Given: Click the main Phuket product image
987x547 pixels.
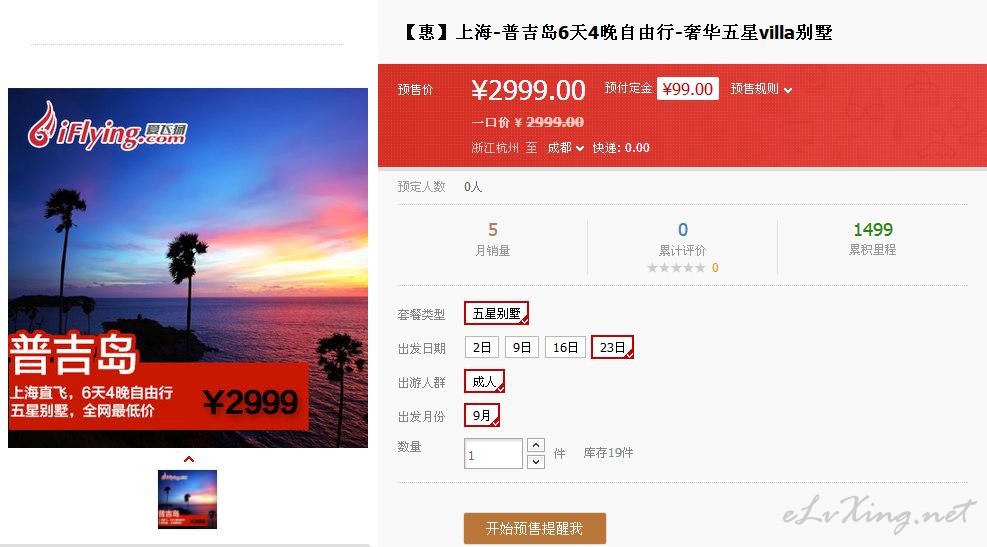Looking at the screenshot, I should [188, 268].
